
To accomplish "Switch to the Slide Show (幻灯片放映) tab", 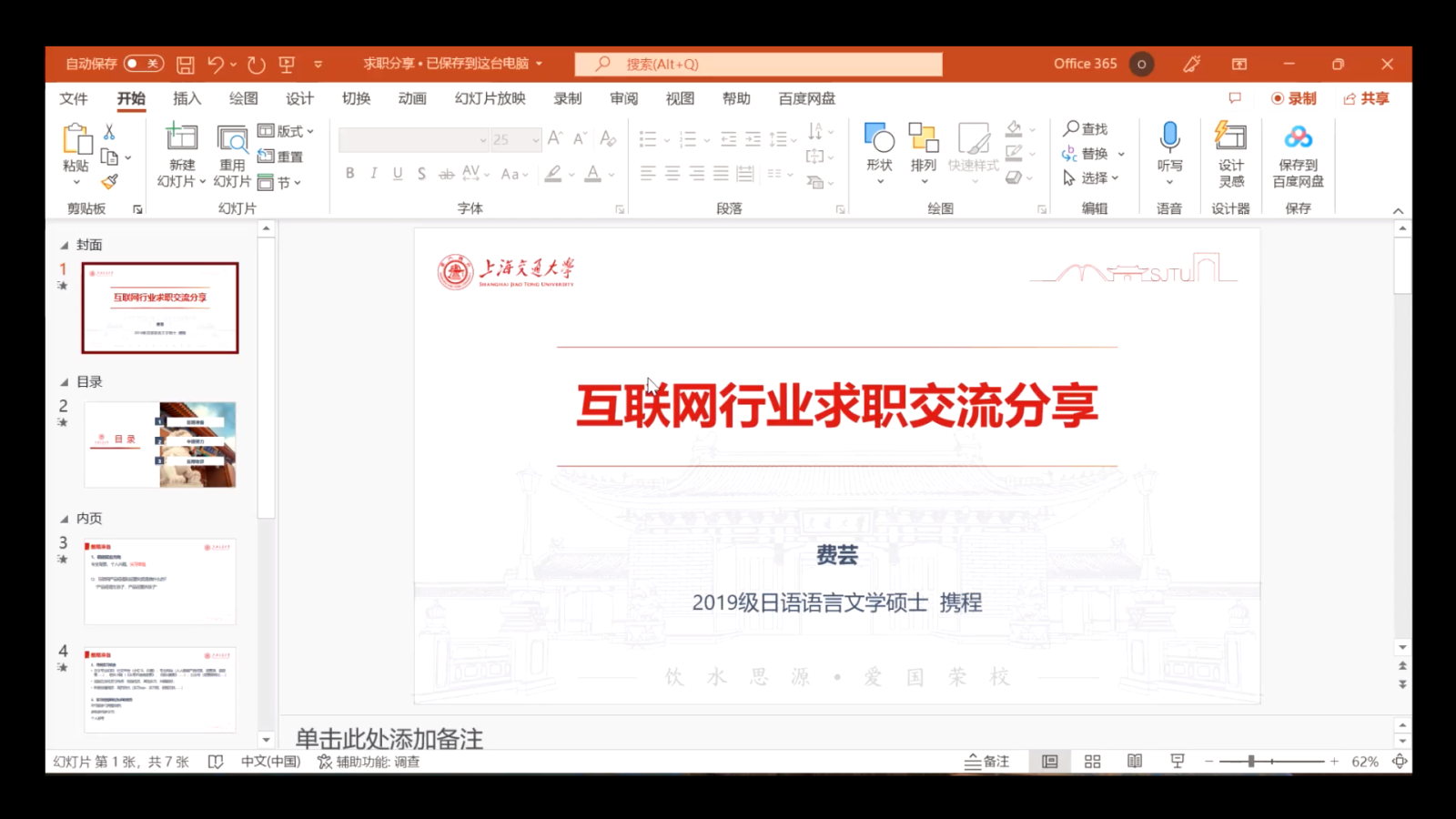I will tap(490, 98).
